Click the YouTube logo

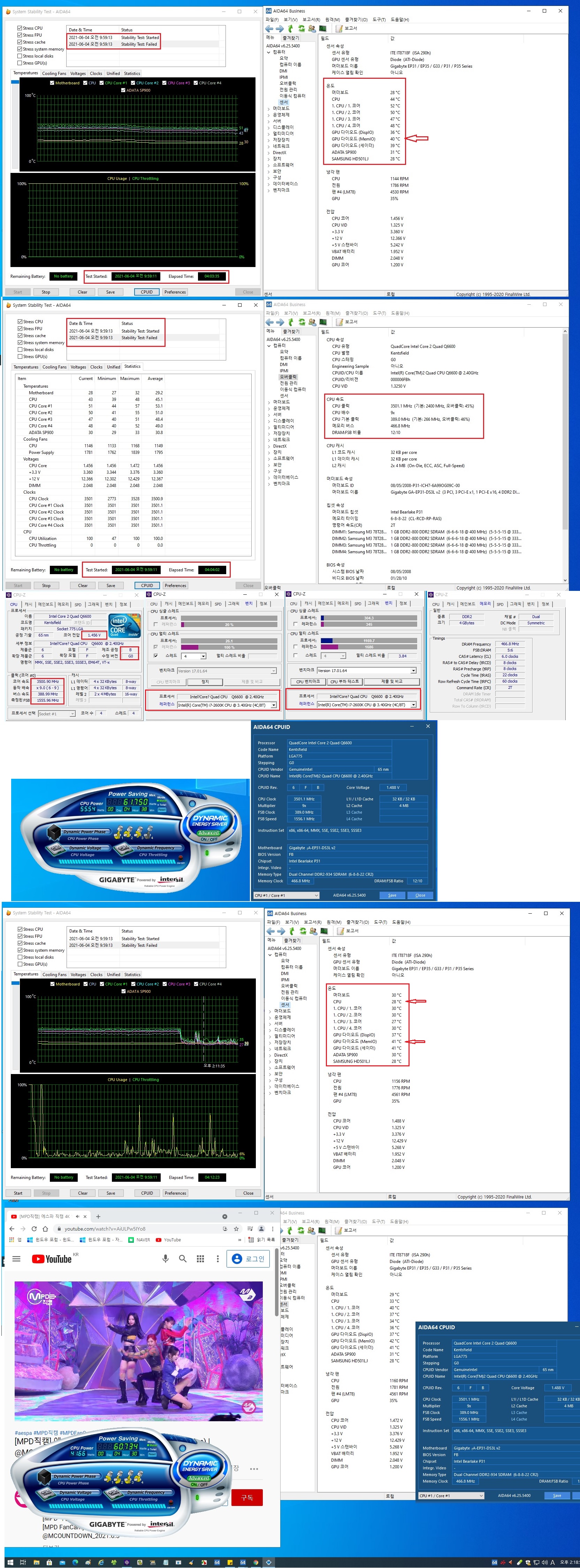[x=52, y=1259]
